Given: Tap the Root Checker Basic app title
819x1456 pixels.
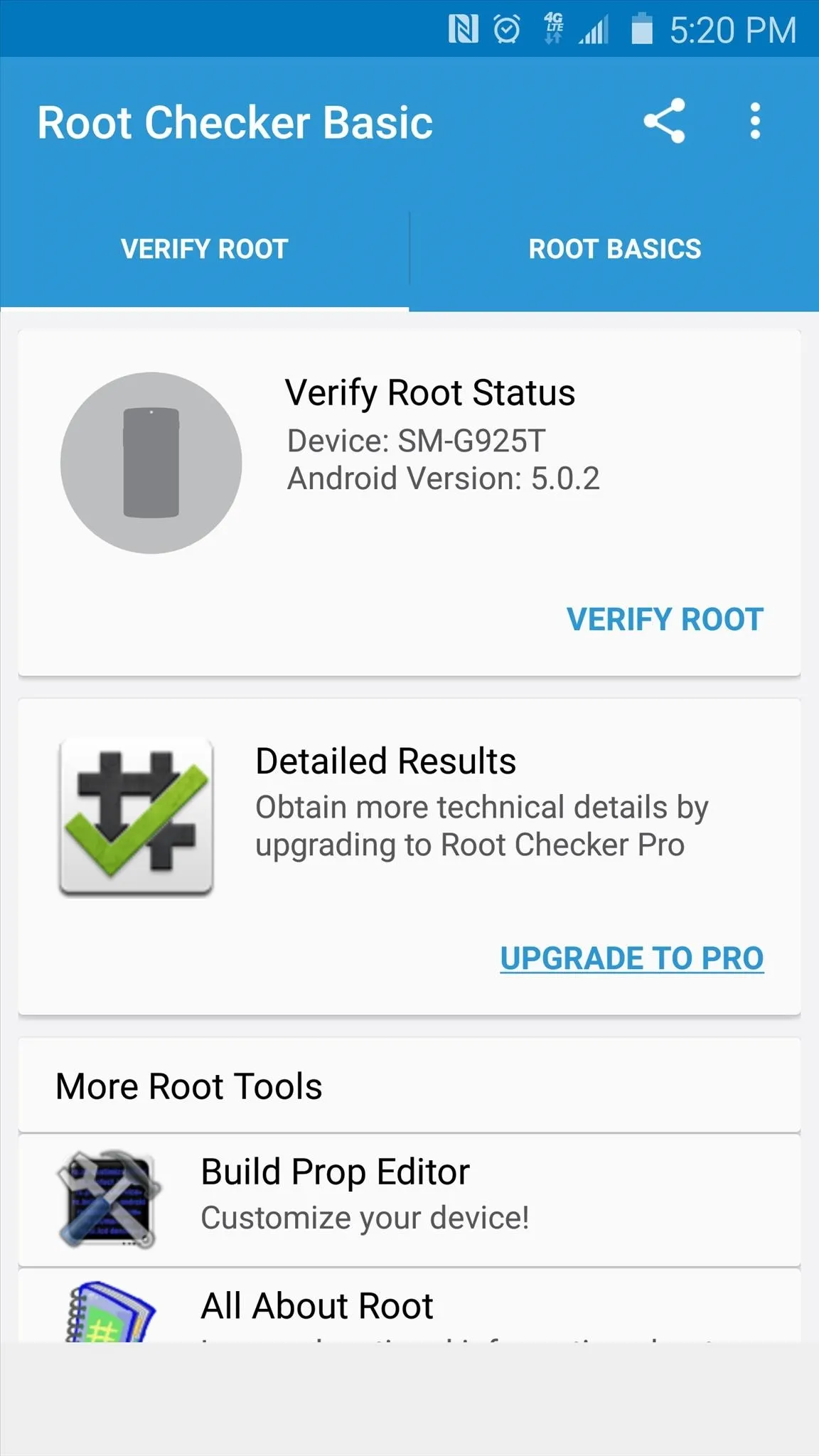Looking at the screenshot, I should click(235, 122).
